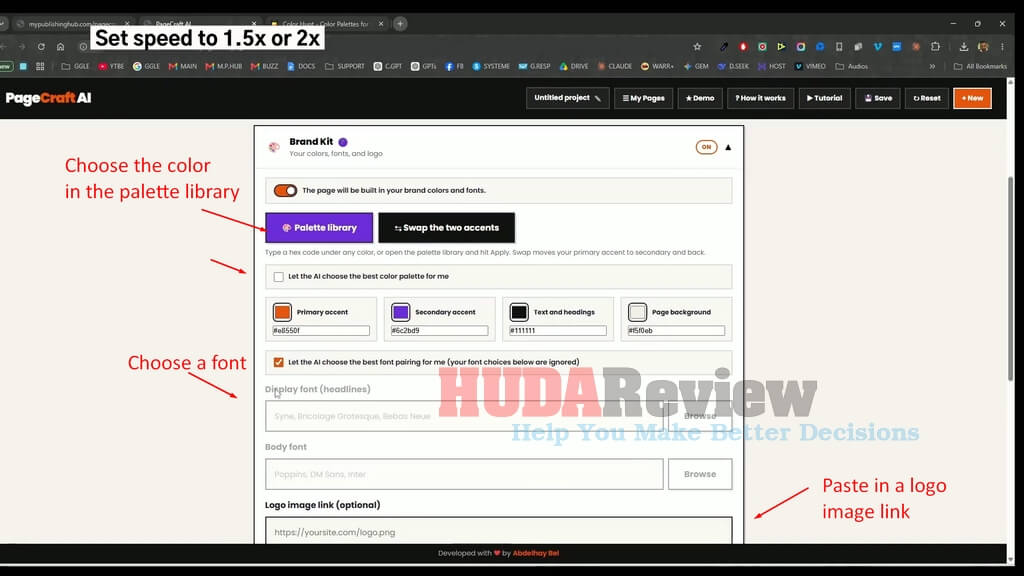
Task: Click the Logo image link field
Action: click(498, 532)
